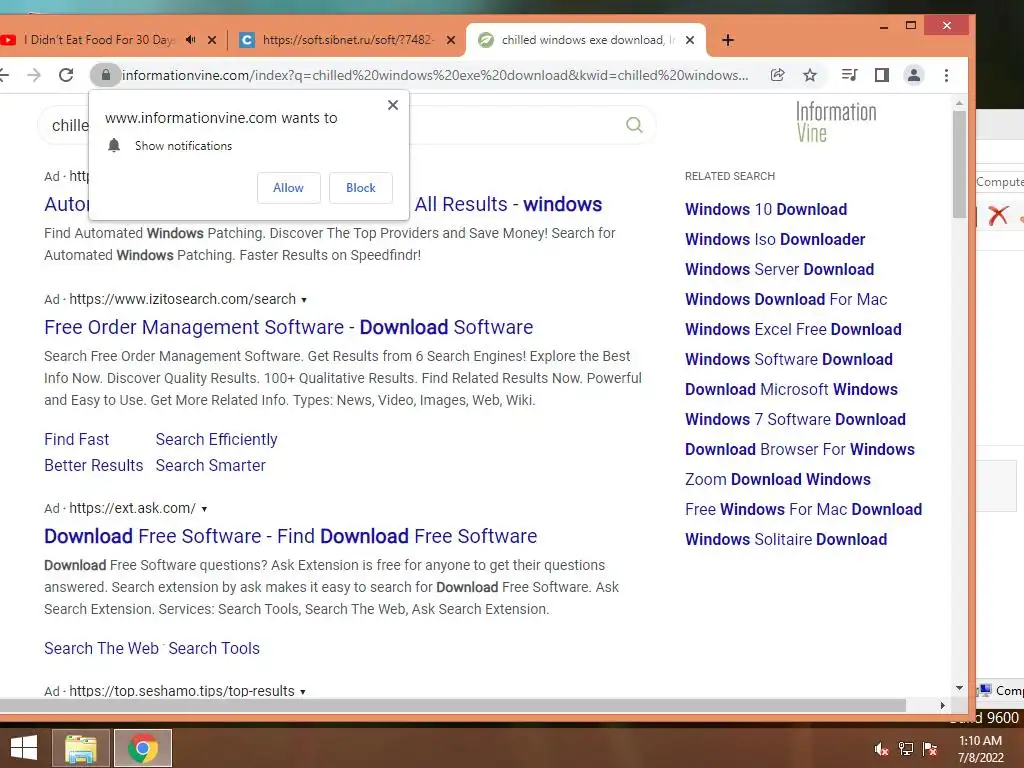Viewport: 1024px width, 768px height.
Task: Click the Find Fast sitelink
Action: (76, 440)
